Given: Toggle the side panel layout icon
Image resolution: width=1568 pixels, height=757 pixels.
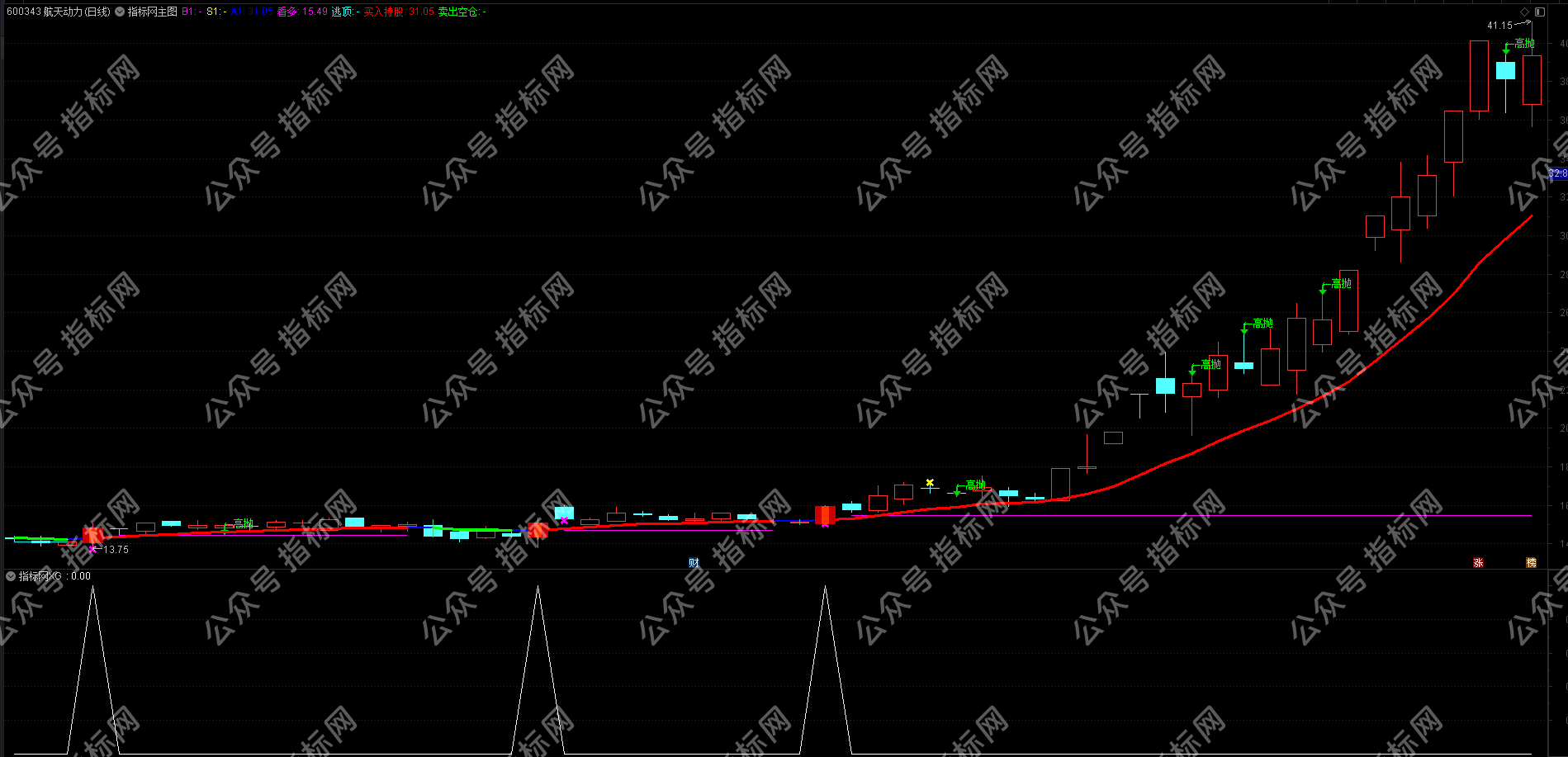Looking at the screenshot, I should click(x=1539, y=12).
